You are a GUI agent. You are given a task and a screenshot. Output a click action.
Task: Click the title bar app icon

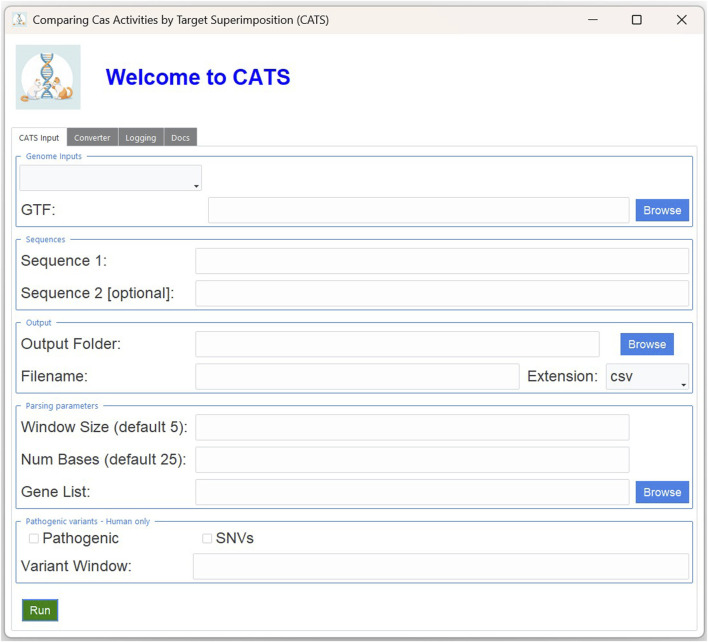pyautogui.click(x=18, y=20)
